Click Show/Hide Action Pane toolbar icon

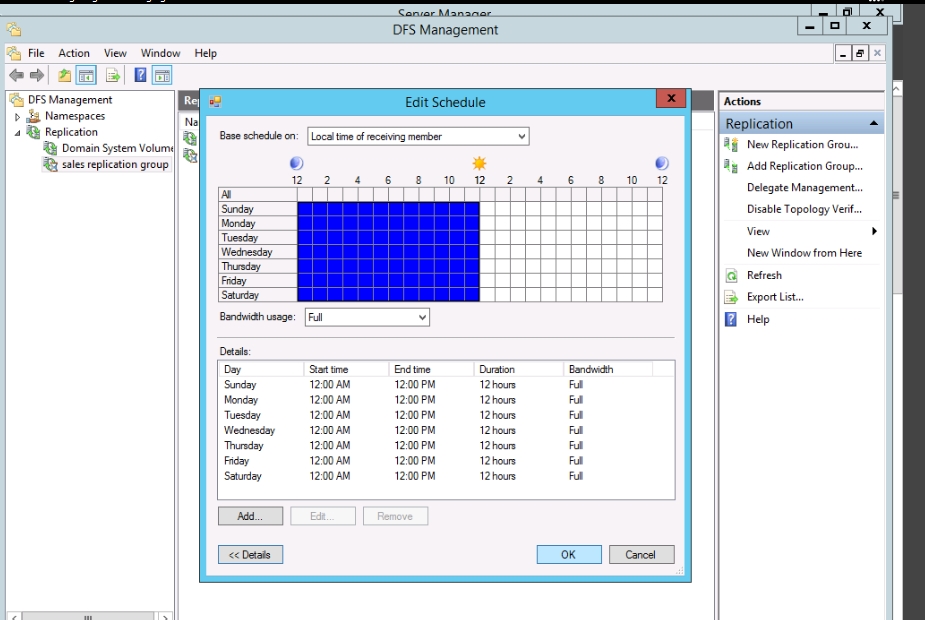click(x=161, y=75)
